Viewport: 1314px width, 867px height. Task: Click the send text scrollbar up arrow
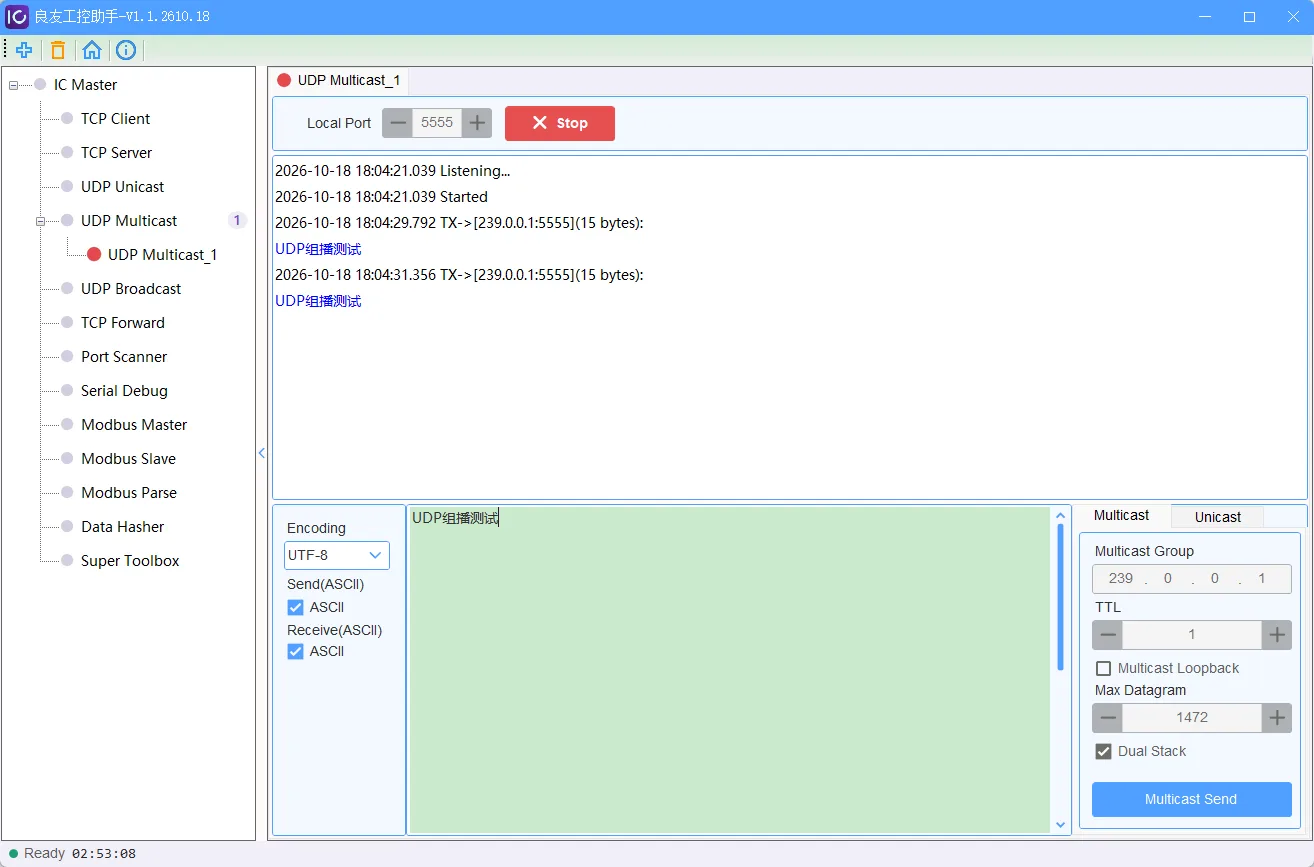pyautogui.click(x=1061, y=516)
